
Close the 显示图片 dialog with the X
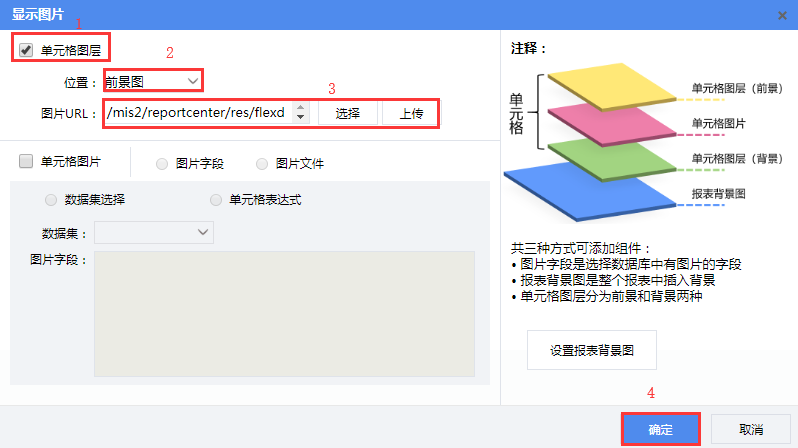pyautogui.click(x=781, y=14)
